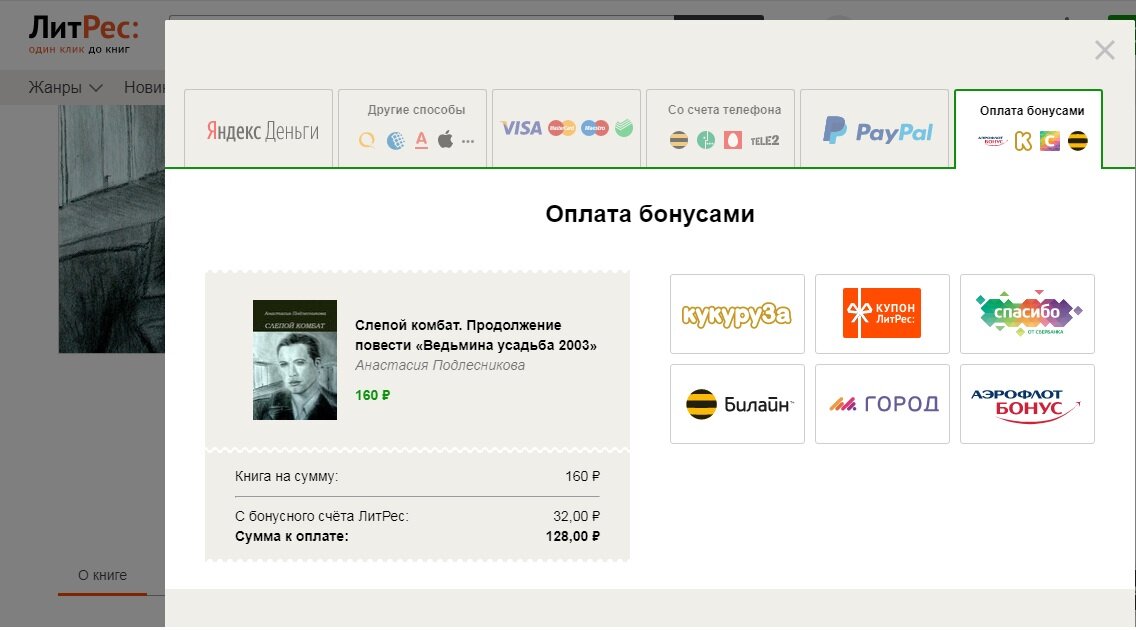Screen dimensions: 1136x630
Task: Select the Visa card icon
Action: point(521,129)
